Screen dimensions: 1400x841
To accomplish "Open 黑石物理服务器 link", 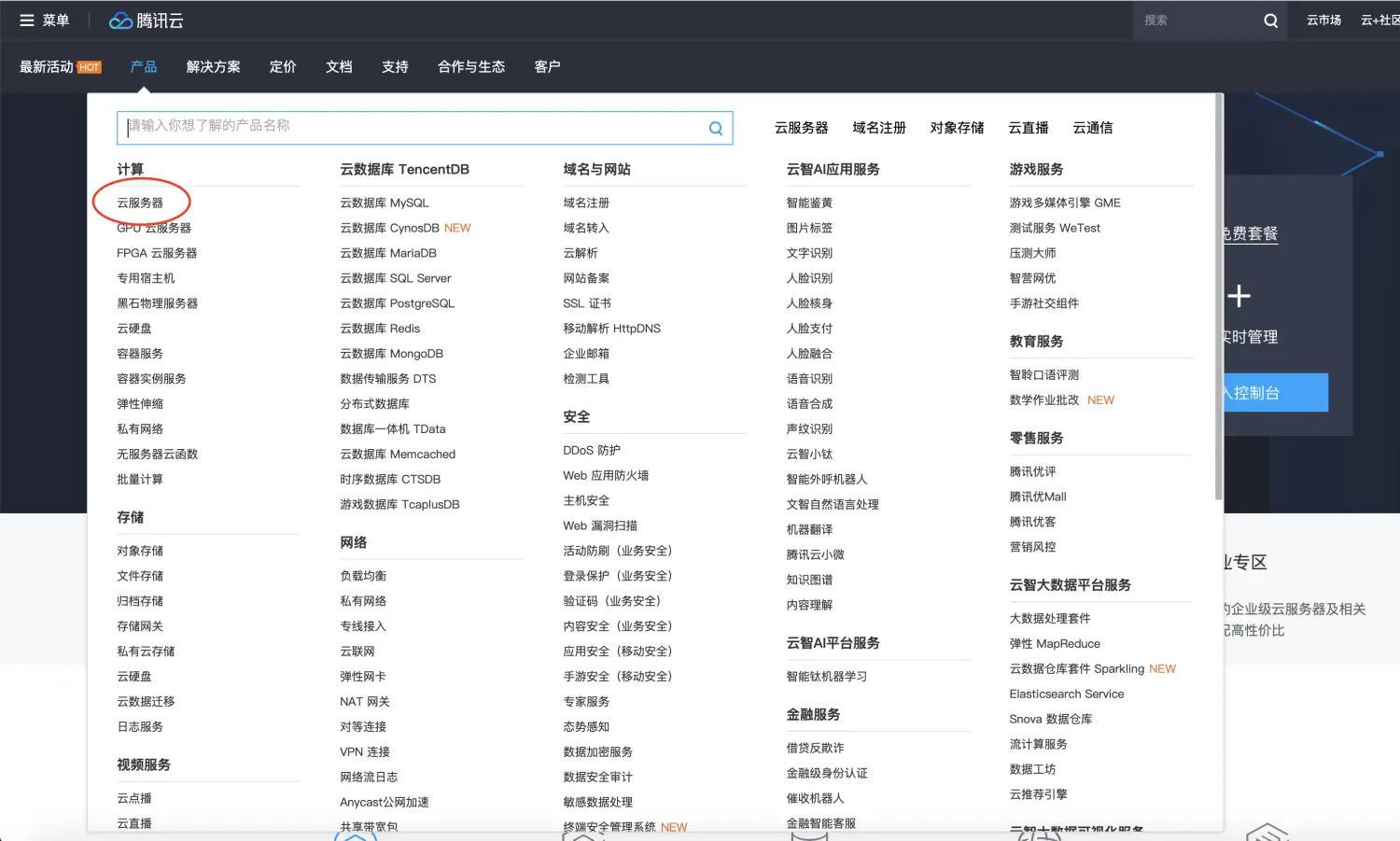I will (x=157, y=303).
